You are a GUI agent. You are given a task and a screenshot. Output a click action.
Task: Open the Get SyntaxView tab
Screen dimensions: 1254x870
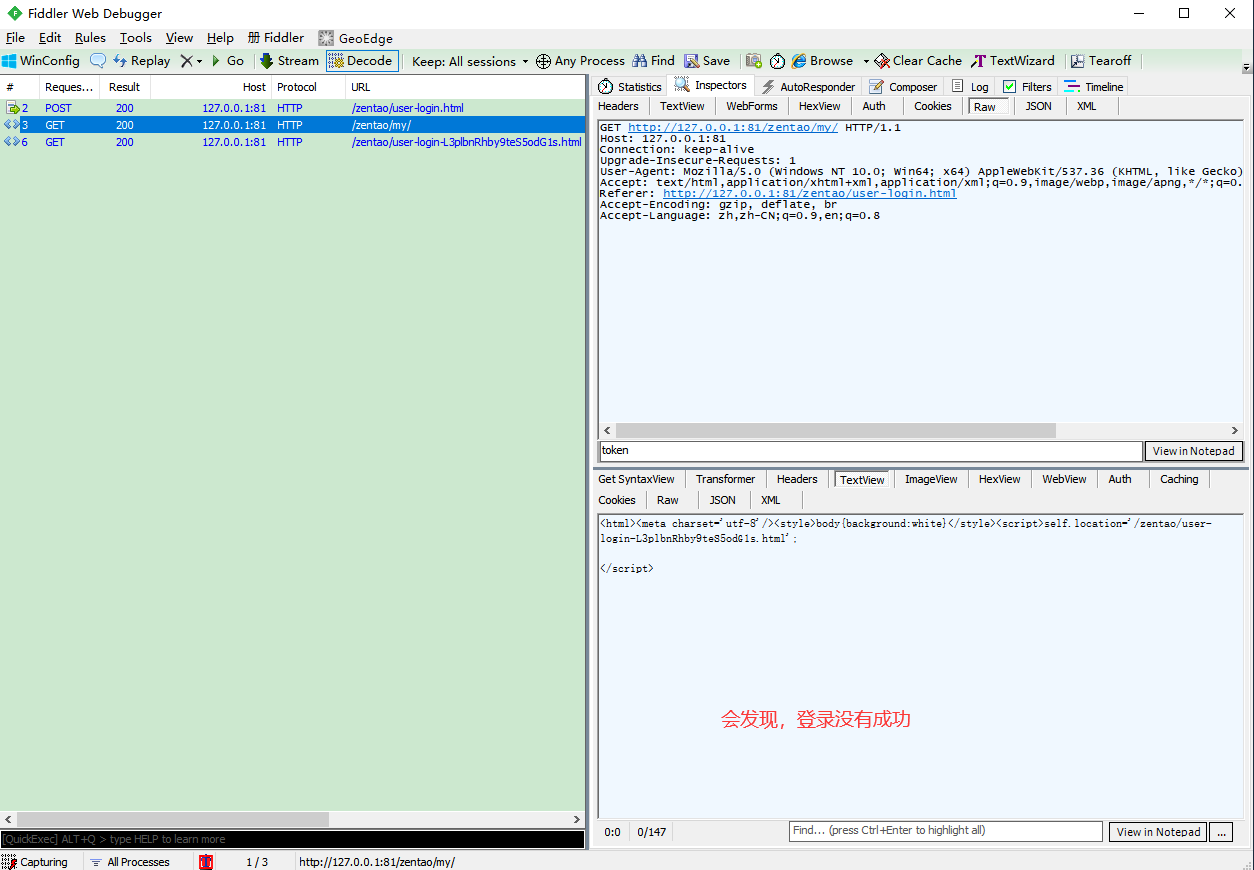point(636,479)
